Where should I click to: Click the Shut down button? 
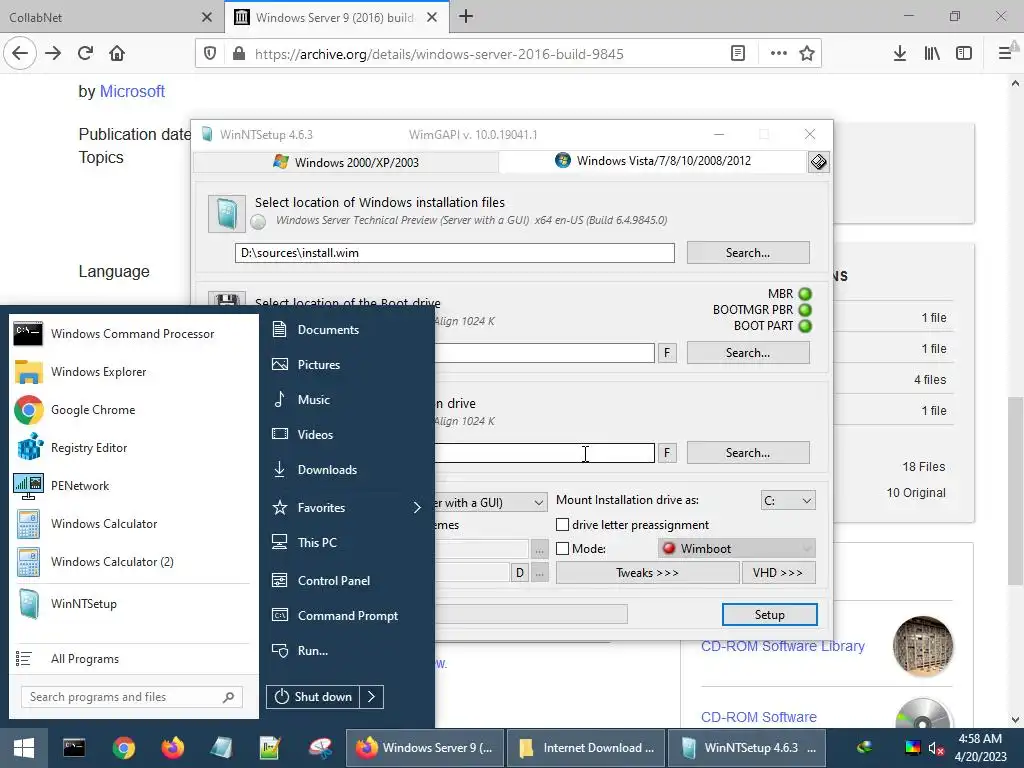point(313,697)
